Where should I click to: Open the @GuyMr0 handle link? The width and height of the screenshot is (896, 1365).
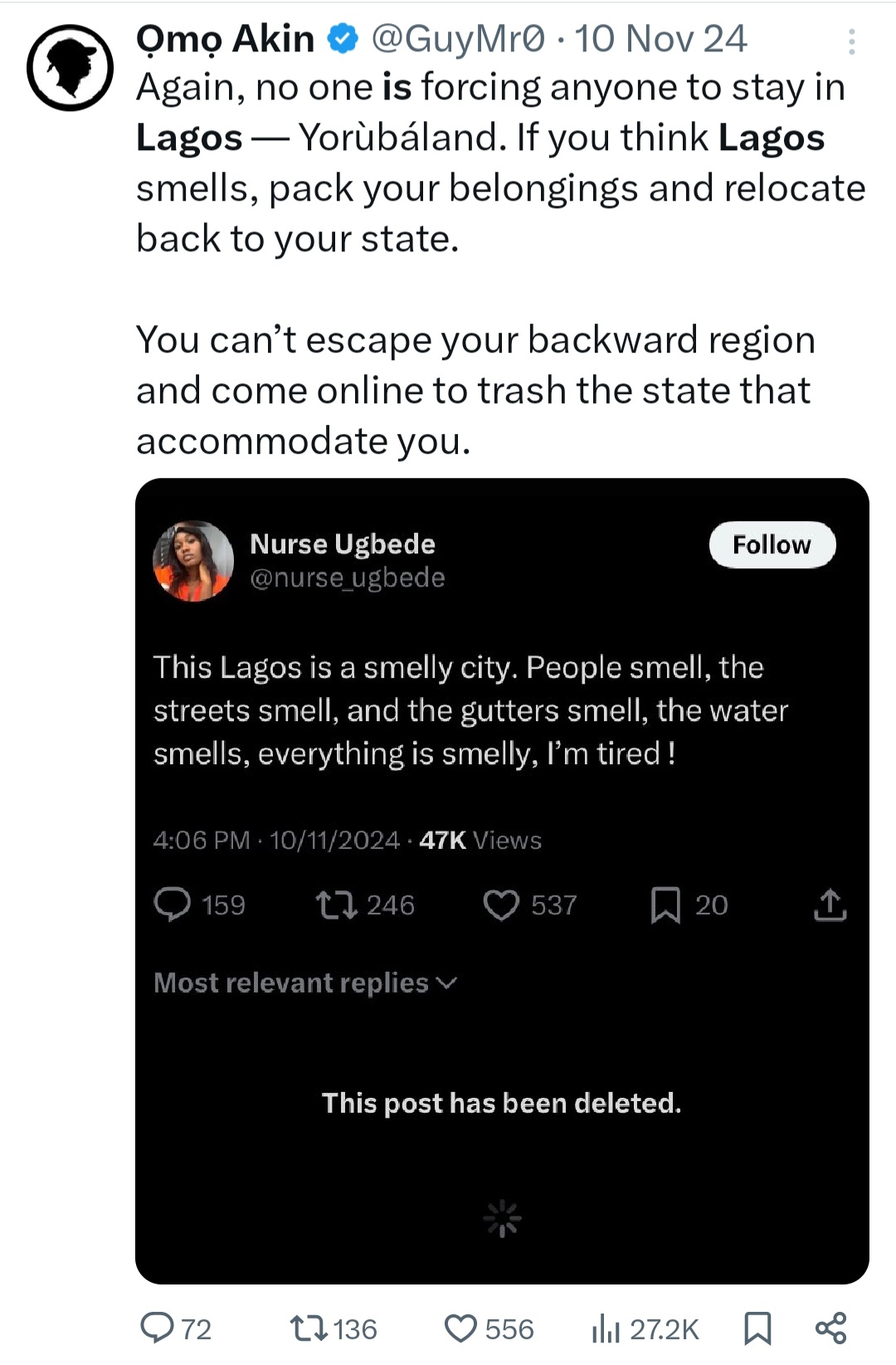[x=458, y=39]
